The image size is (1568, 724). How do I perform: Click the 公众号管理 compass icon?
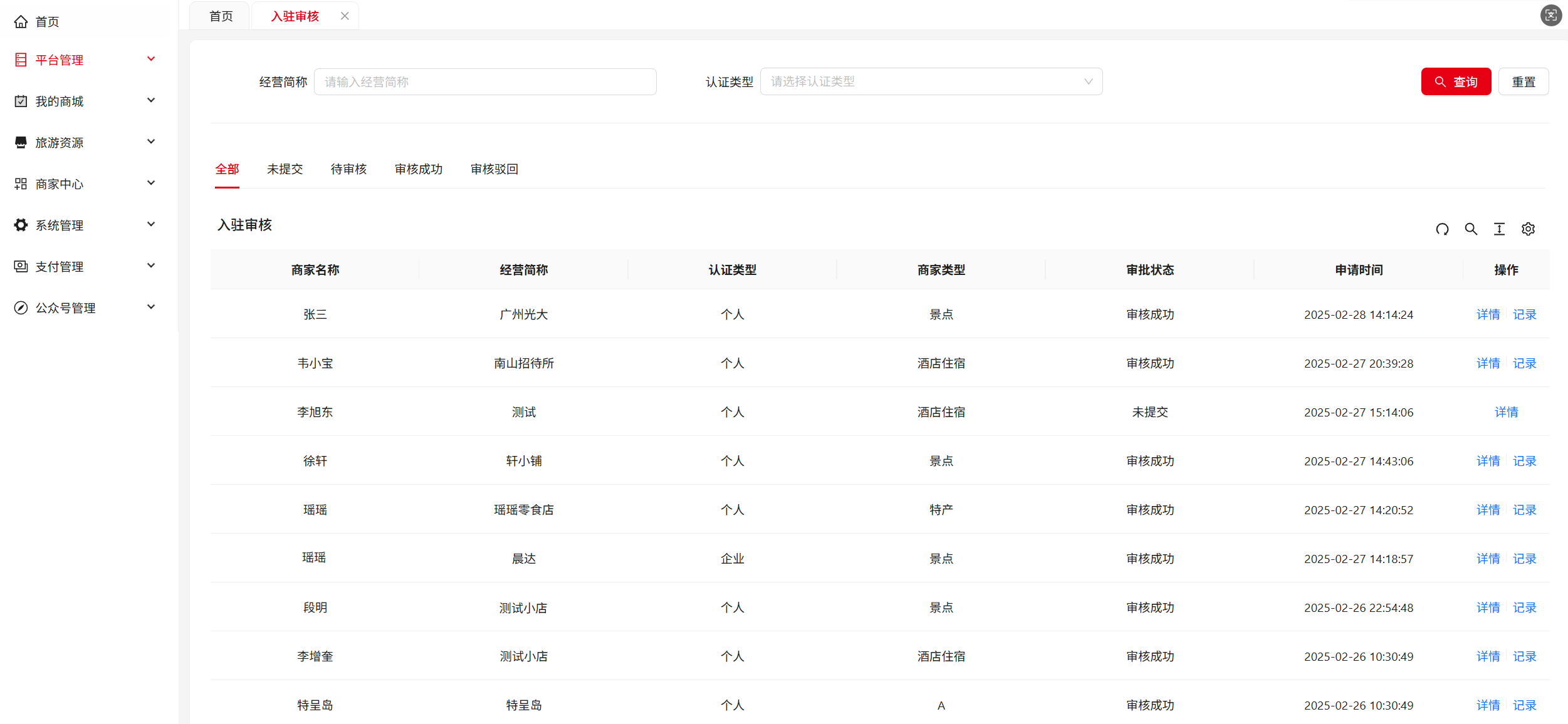coord(21,308)
